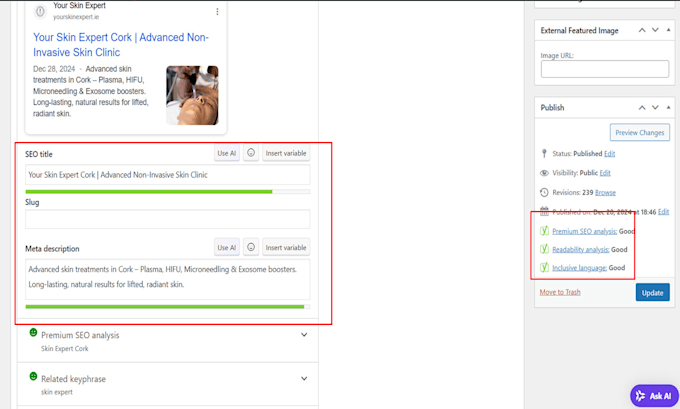Click Yoast icon beside Readability analysis

pos(544,249)
